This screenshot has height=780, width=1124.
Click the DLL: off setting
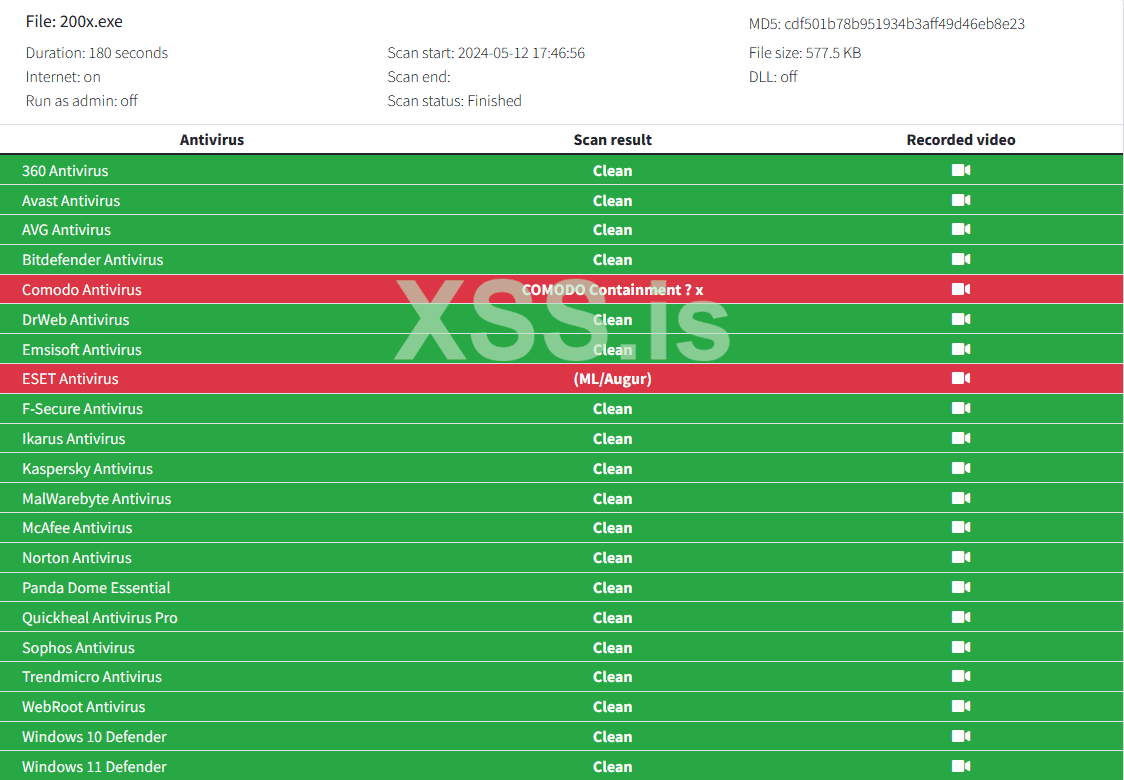[773, 77]
